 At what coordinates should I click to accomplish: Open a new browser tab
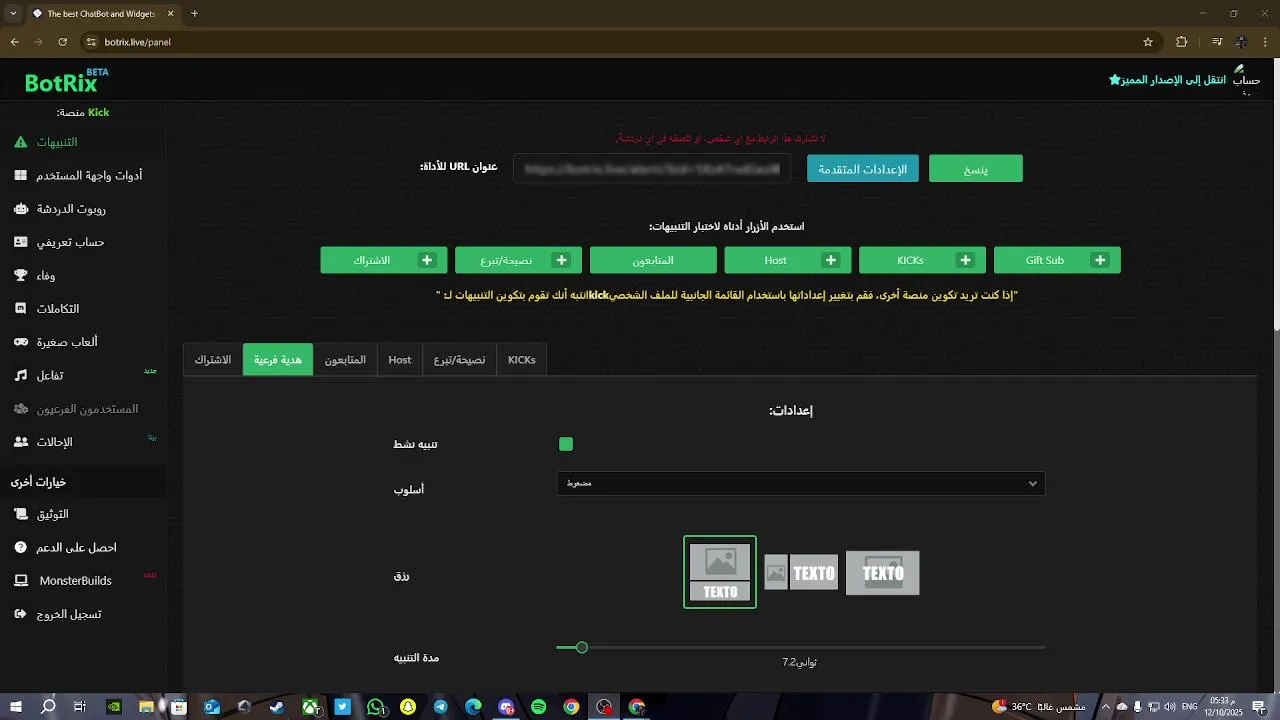pyautogui.click(x=194, y=14)
